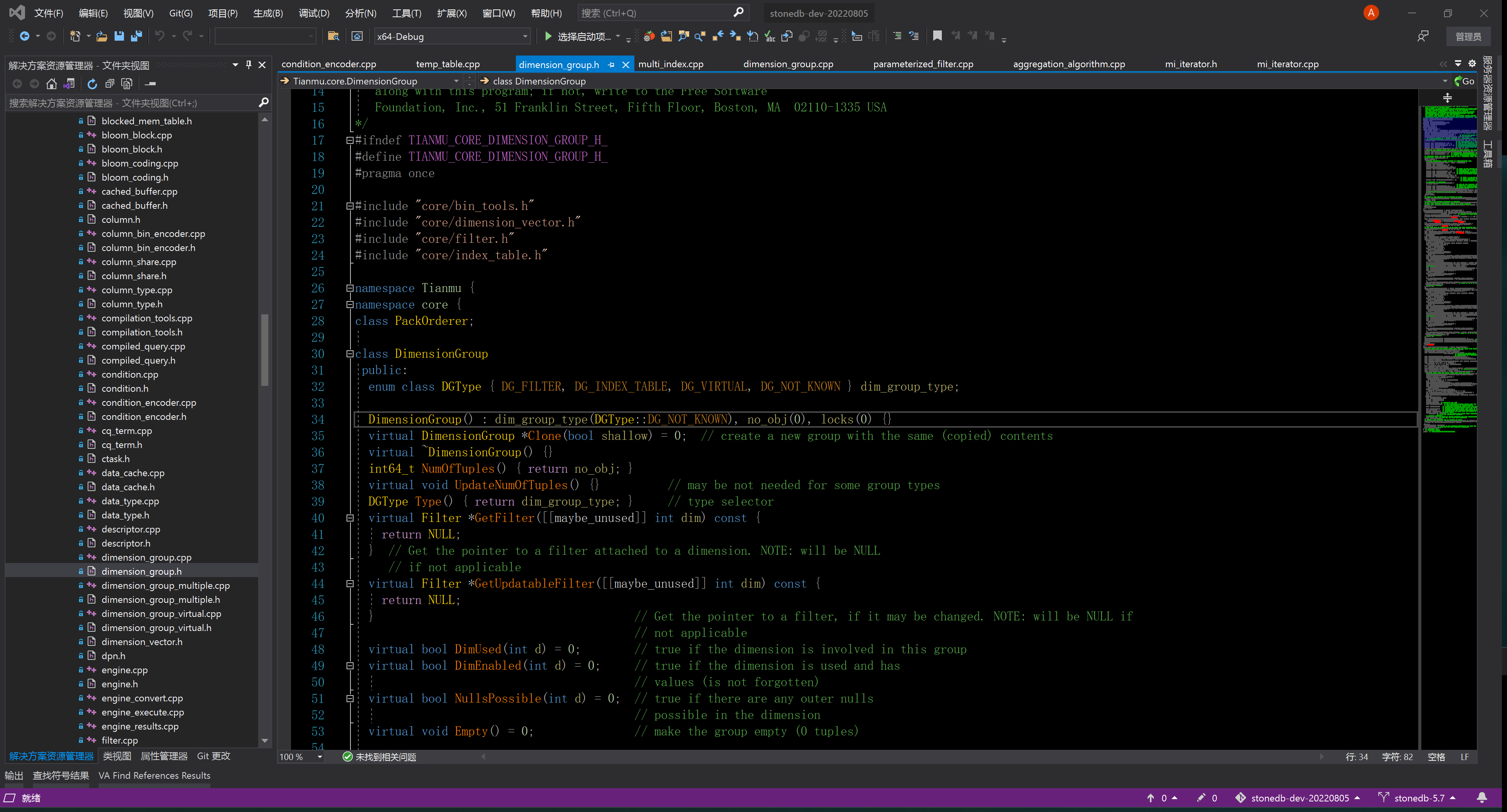
Task: Switch to the Git 更改 panel tab
Action: [214, 756]
